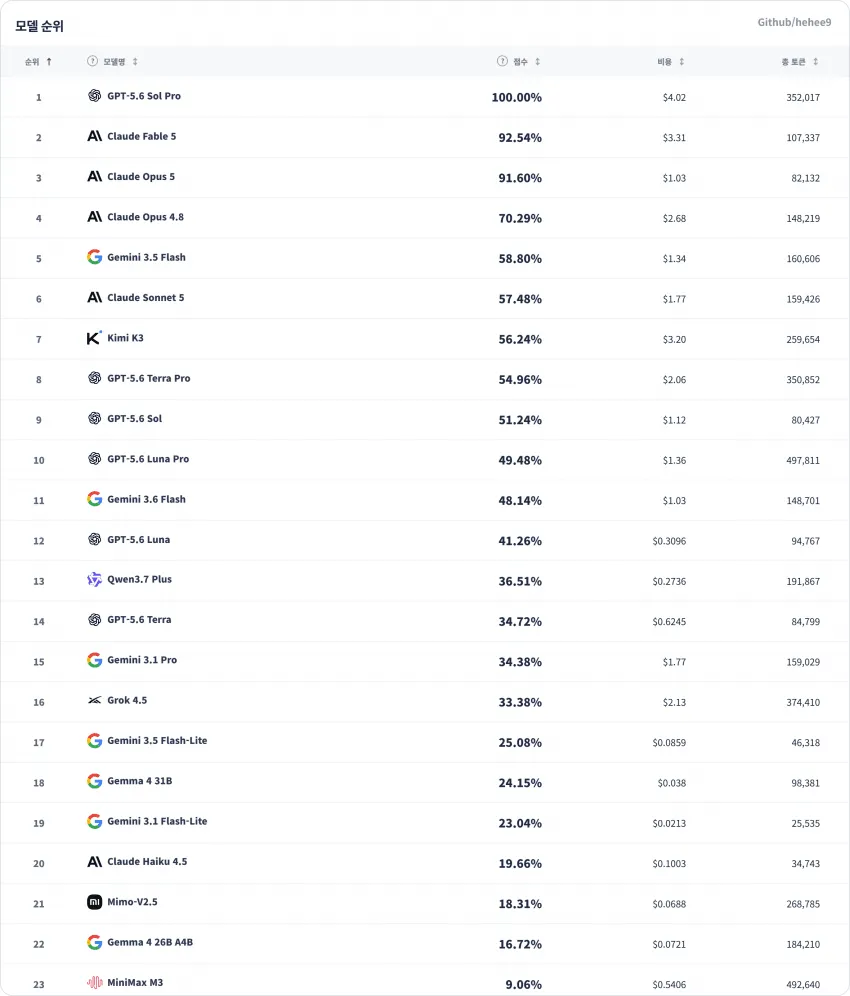
Task: Click the OpenAI icon beside GPT-5.6 Sol Pro
Action: click(x=95, y=96)
